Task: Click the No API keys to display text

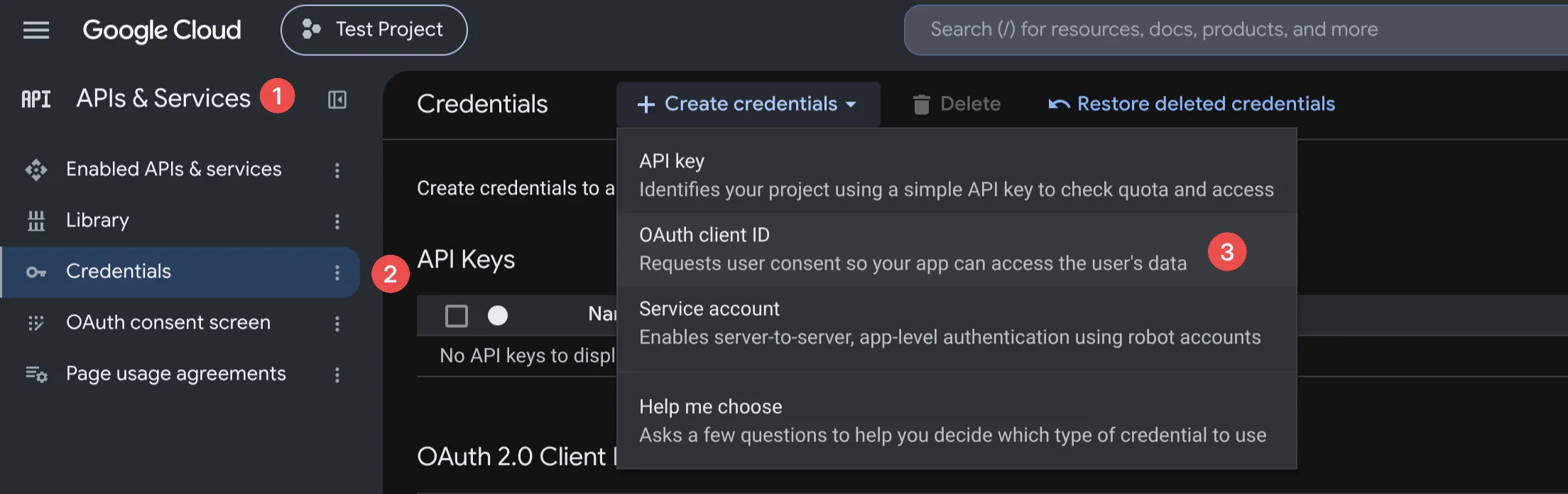Action: pyautogui.click(x=528, y=356)
